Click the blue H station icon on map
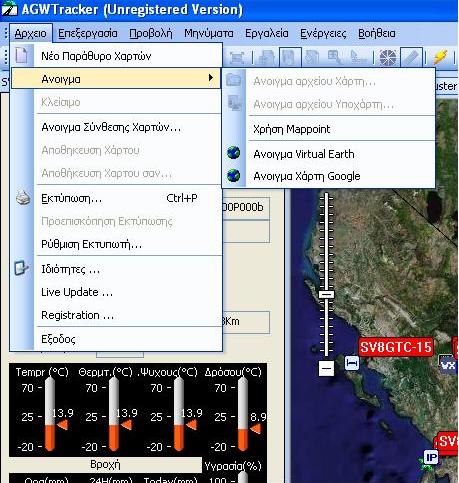 pyautogui.click(x=352, y=363)
